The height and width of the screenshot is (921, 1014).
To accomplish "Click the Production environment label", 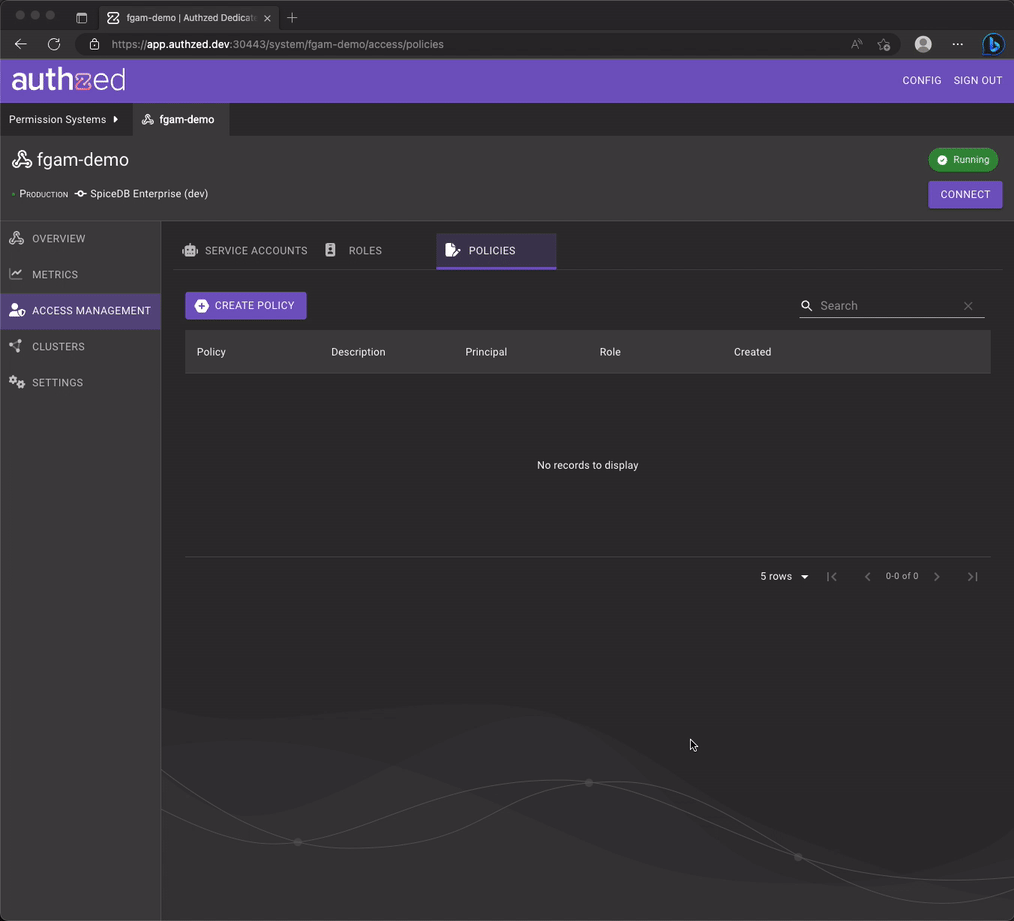I will (x=43, y=194).
